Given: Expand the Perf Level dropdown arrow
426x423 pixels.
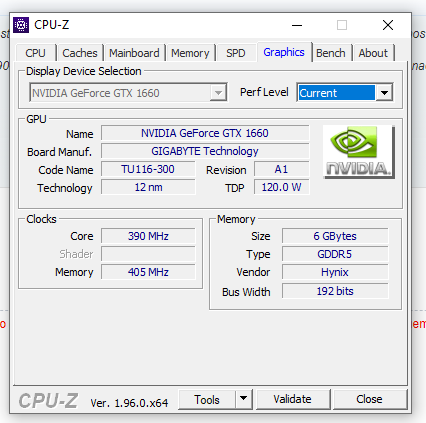Looking at the screenshot, I should tap(384, 92).
